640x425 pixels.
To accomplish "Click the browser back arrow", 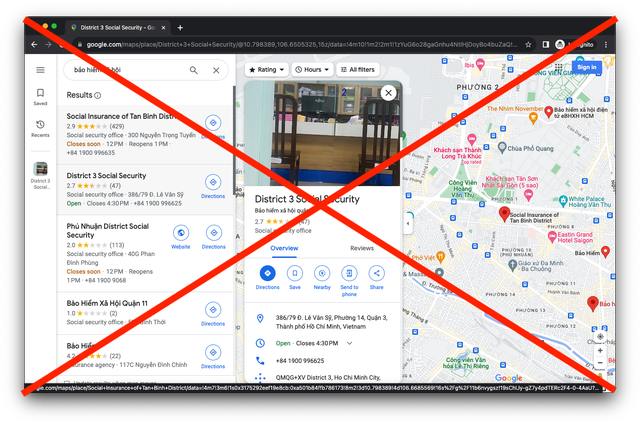I will point(34,45).
